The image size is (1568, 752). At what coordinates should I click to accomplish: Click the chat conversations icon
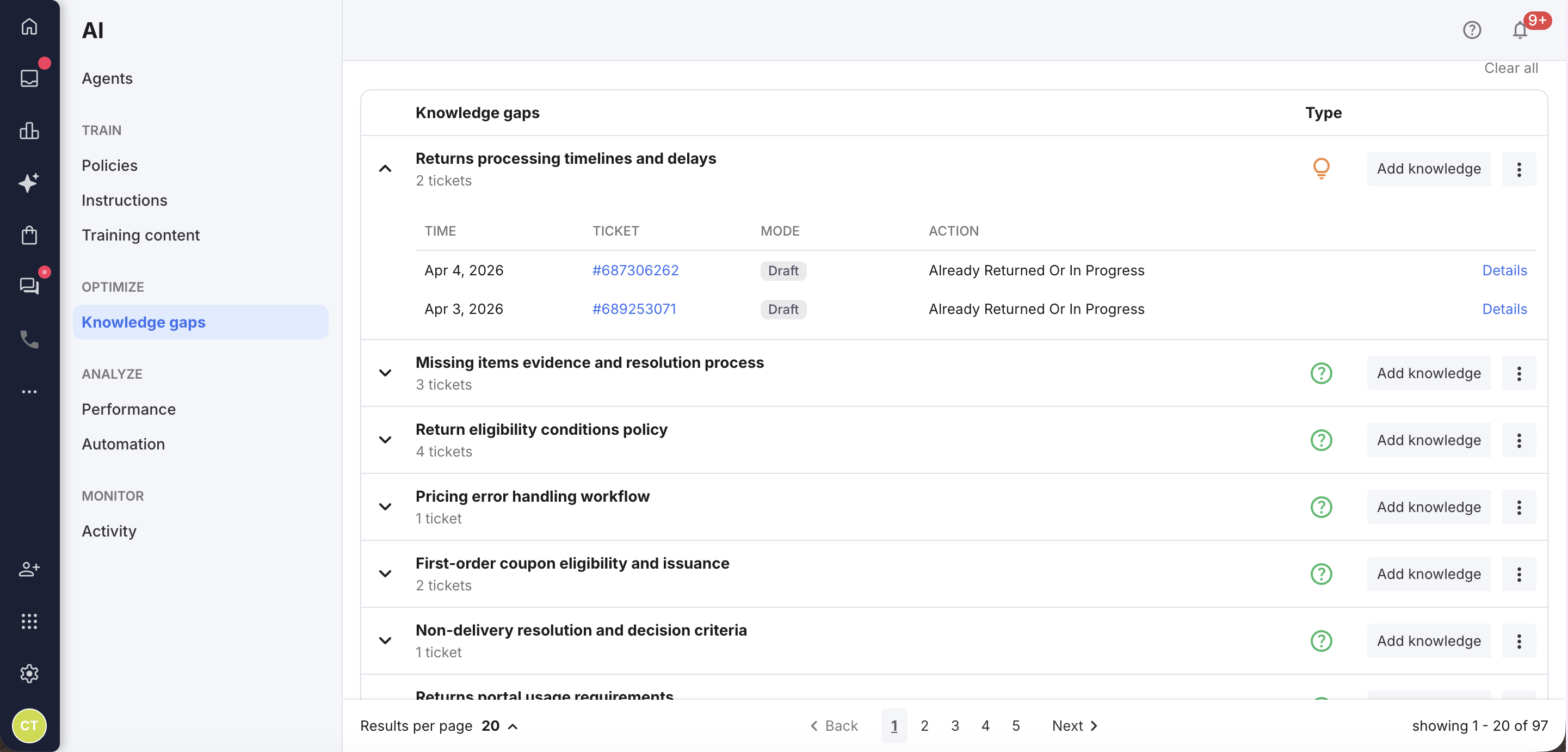(29, 286)
